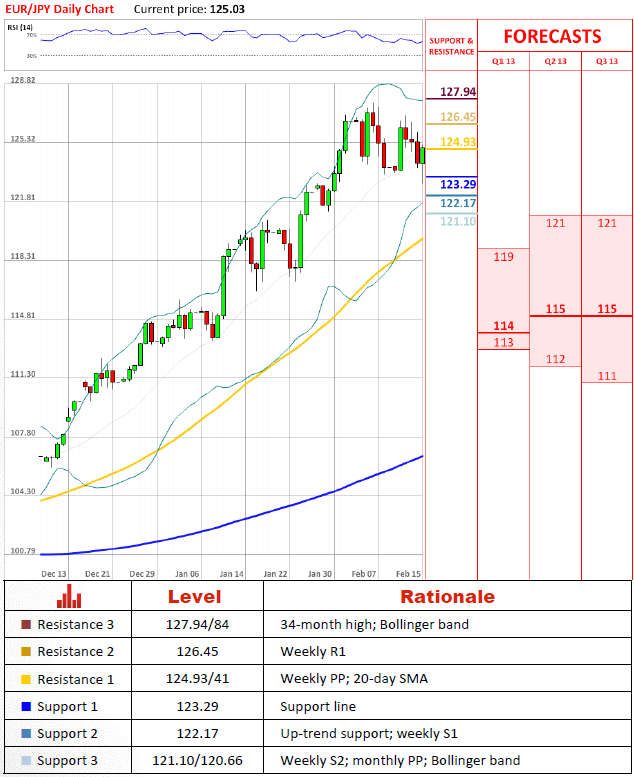Viewport: 634px width, 777px height.
Task: Click the 123.29 support level label
Action: 458,184
